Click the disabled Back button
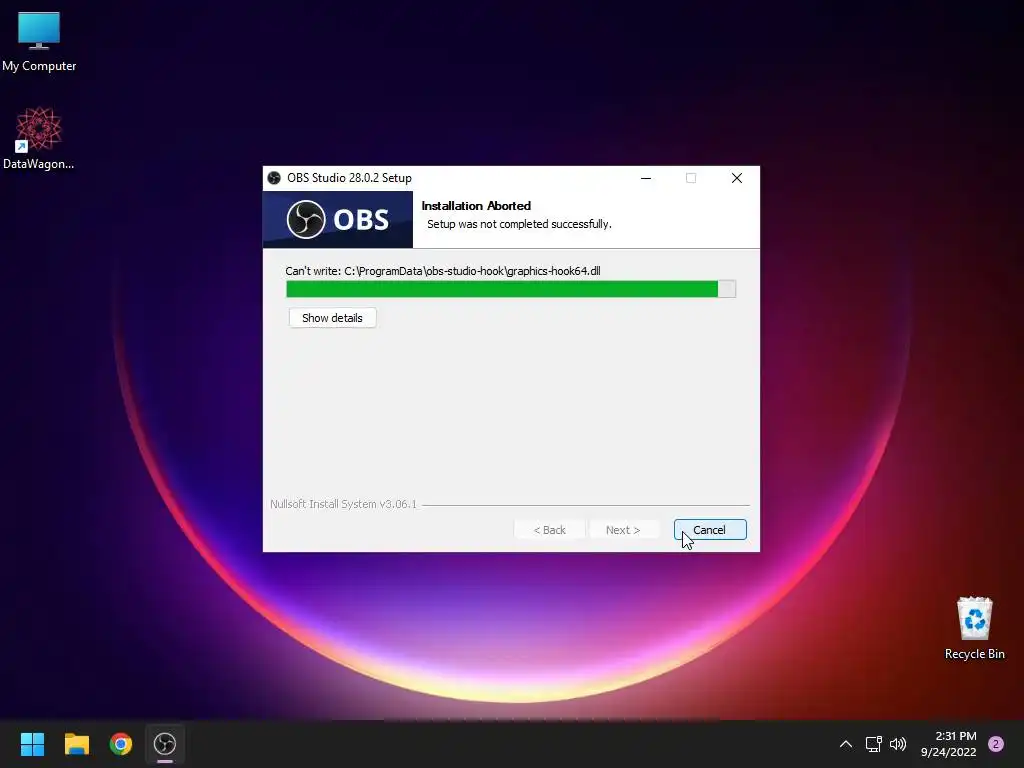Viewport: 1024px width, 768px height. [x=550, y=530]
